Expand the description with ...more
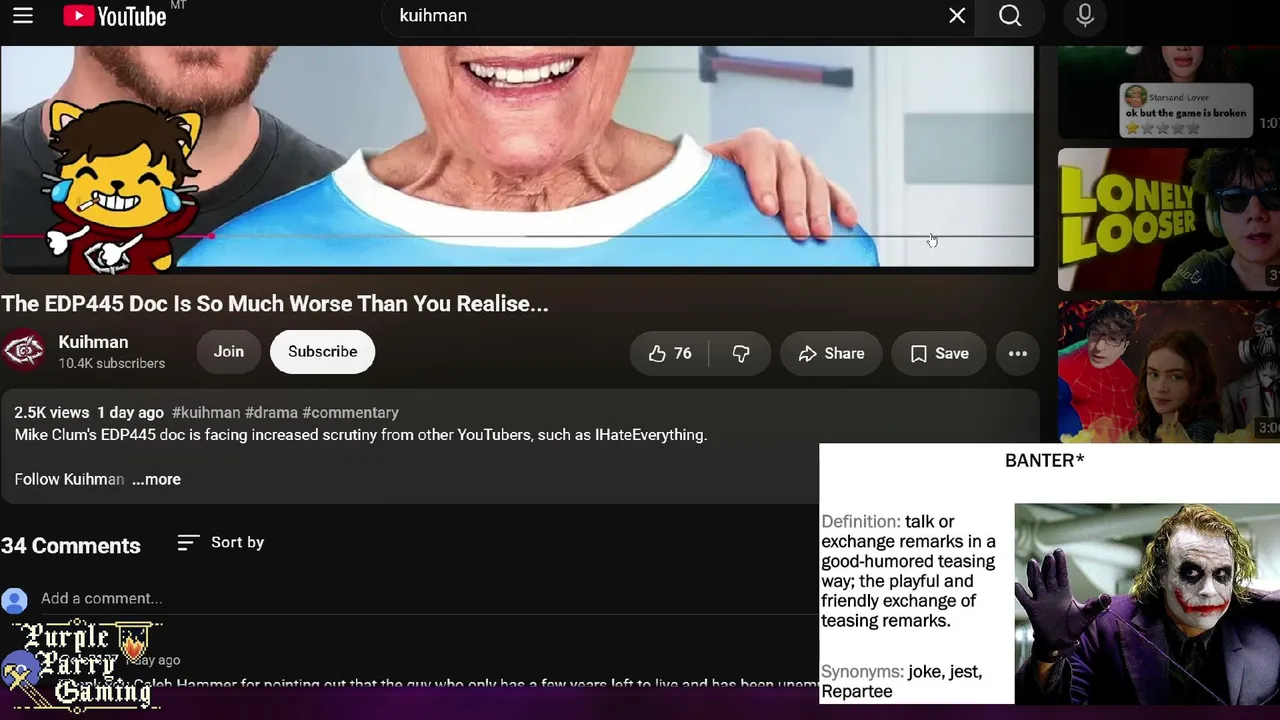The image size is (1280, 720). tap(156, 479)
